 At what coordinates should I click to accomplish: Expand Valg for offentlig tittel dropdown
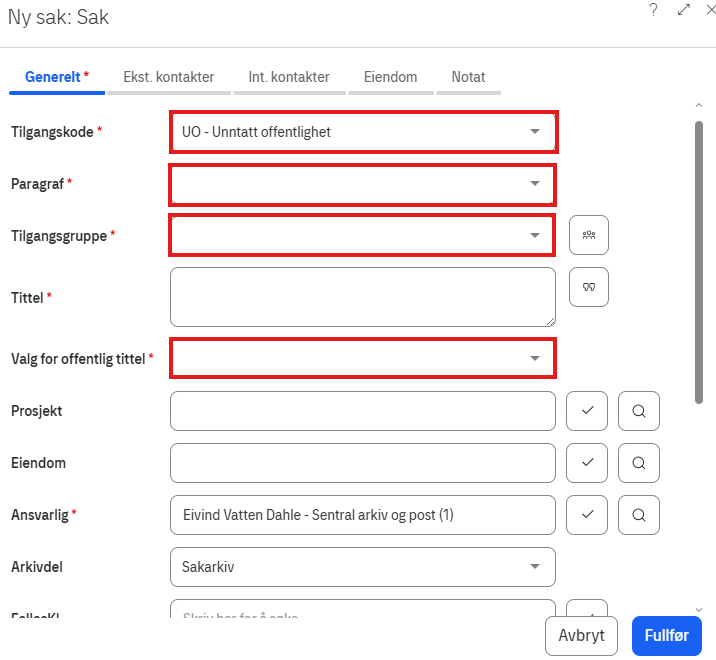[x=534, y=358]
